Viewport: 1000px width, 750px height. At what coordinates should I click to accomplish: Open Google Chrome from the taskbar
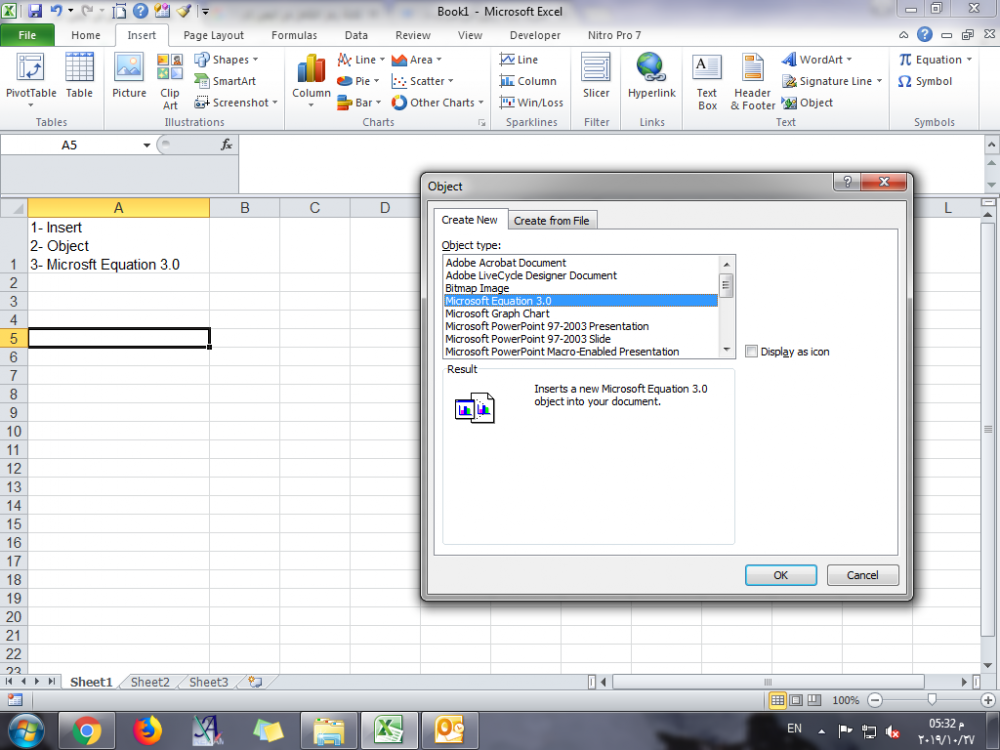click(x=87, y=731)
